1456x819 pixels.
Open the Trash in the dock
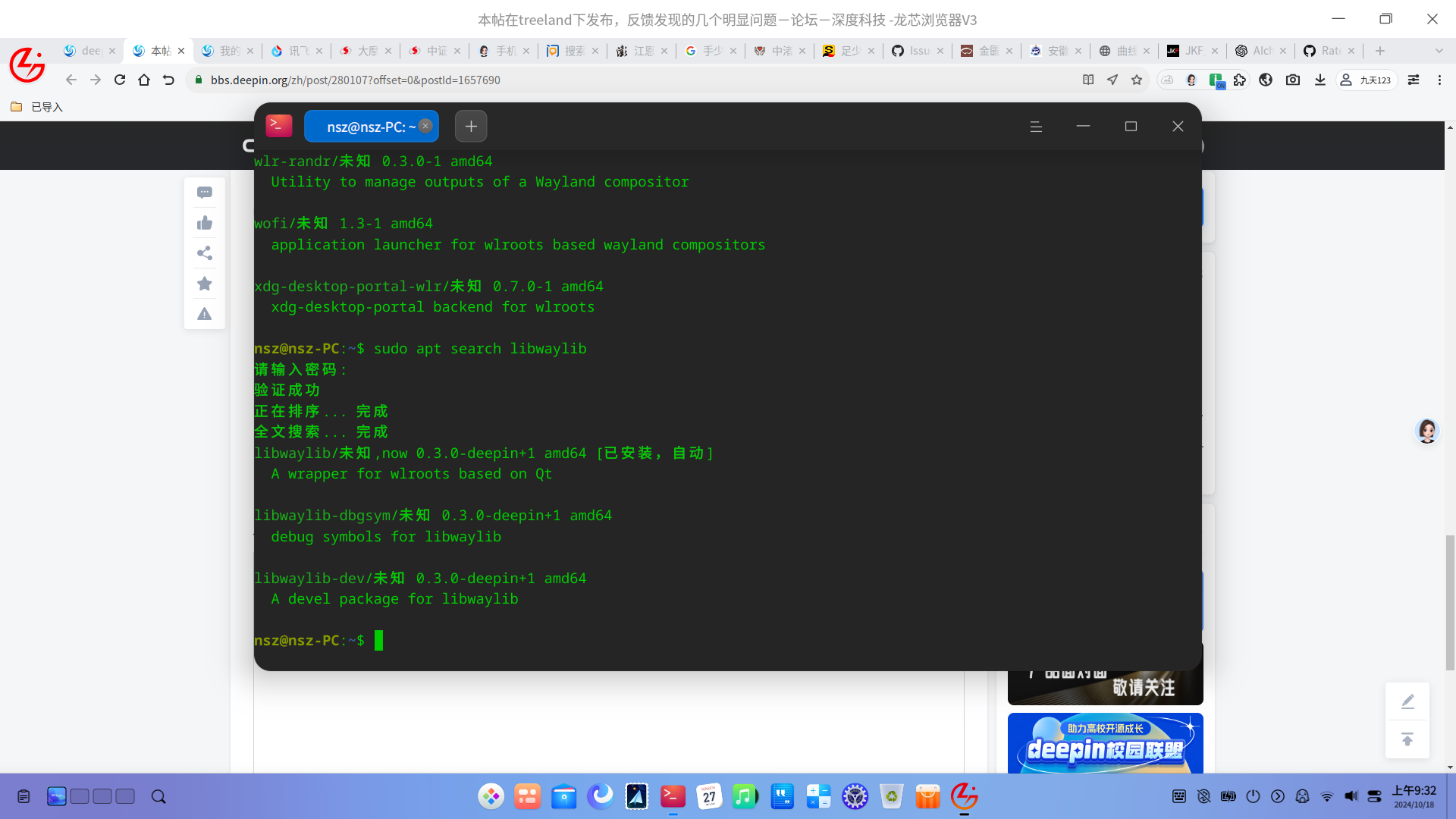click(892, 796)
